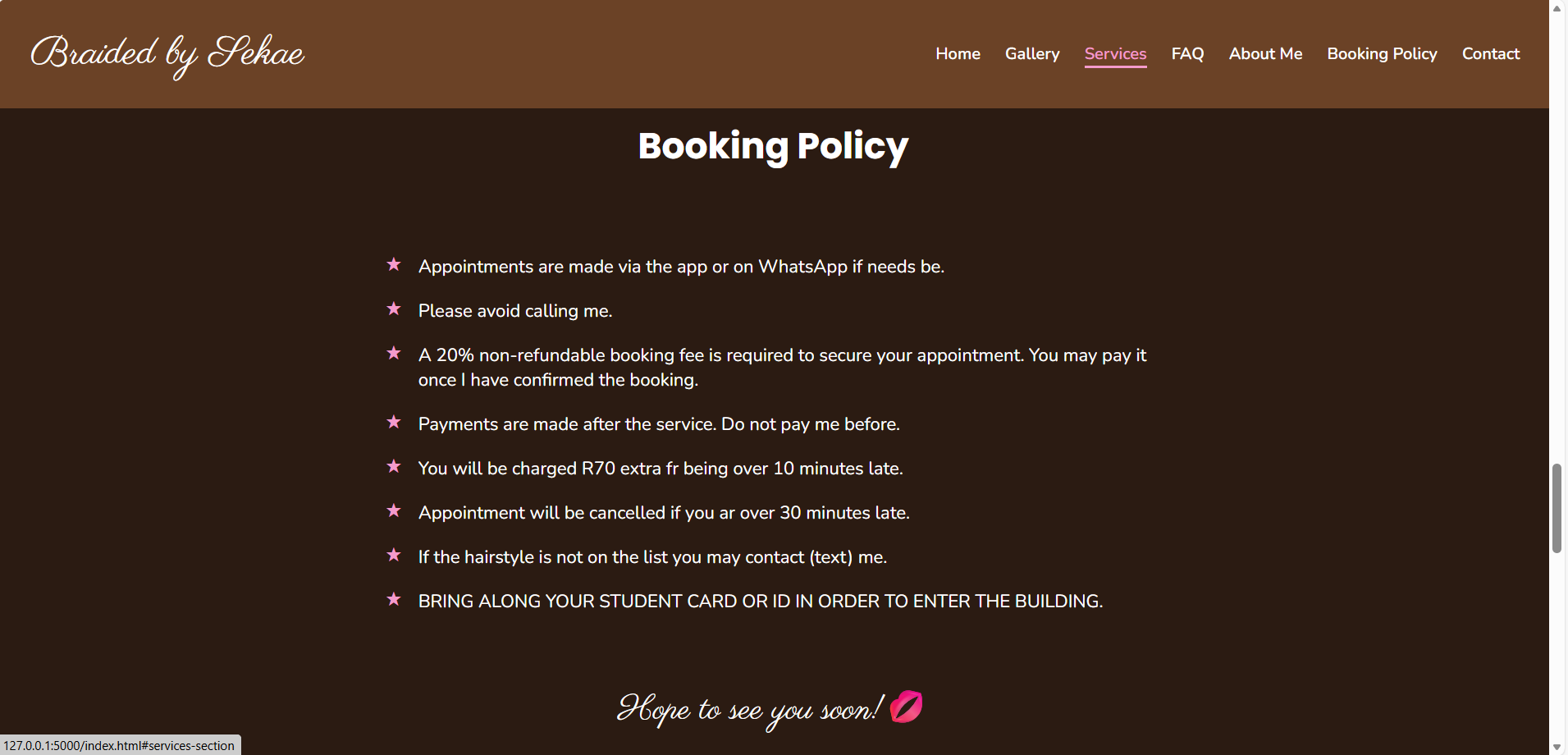
Task: Click the scrollbar down arrow
Action: (x=1557, y=747)
